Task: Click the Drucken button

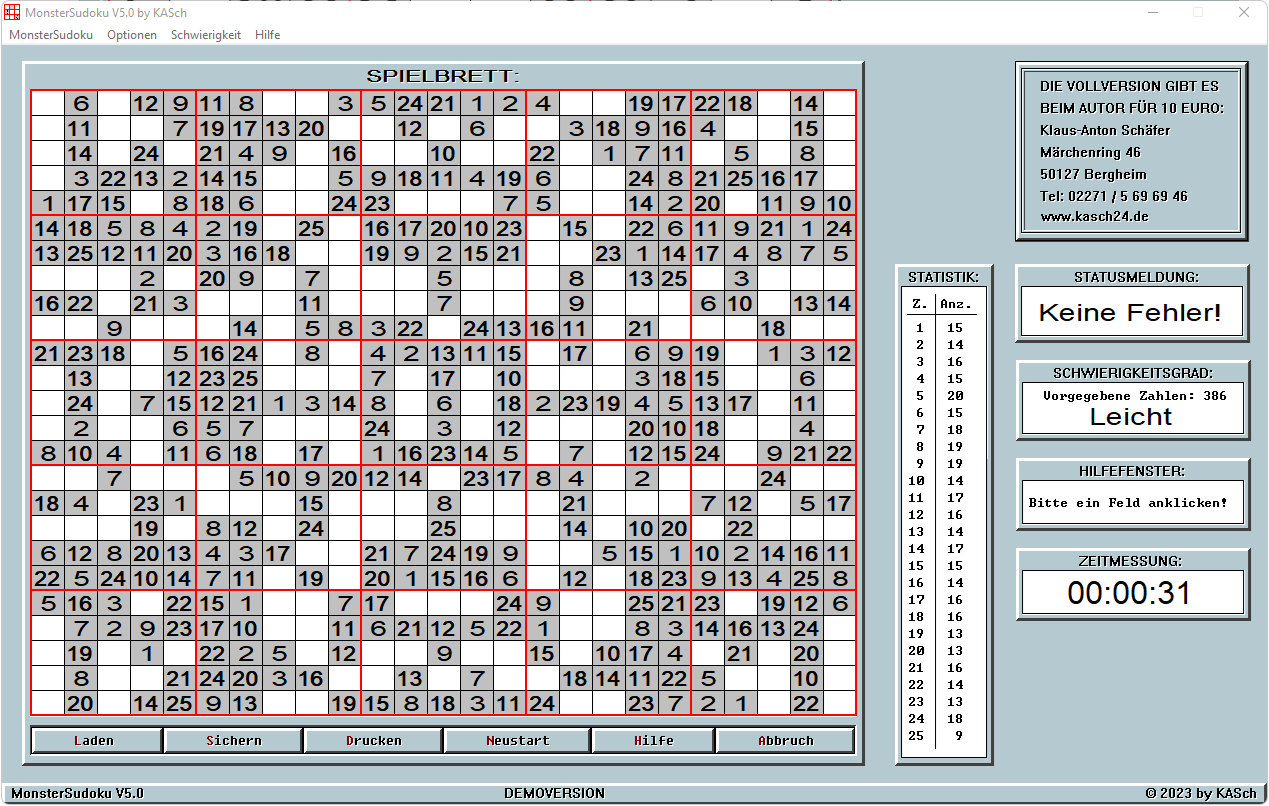Action: 373,741
